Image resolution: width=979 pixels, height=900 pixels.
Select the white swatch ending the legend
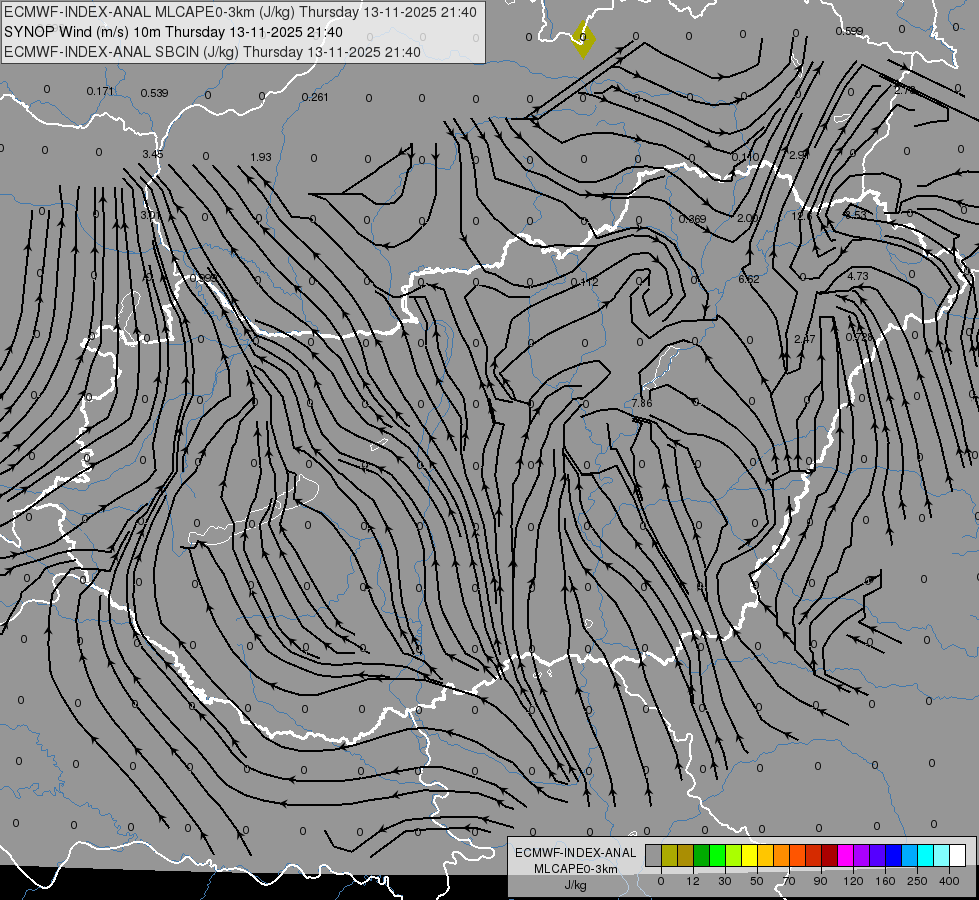(x=957, y=855)
